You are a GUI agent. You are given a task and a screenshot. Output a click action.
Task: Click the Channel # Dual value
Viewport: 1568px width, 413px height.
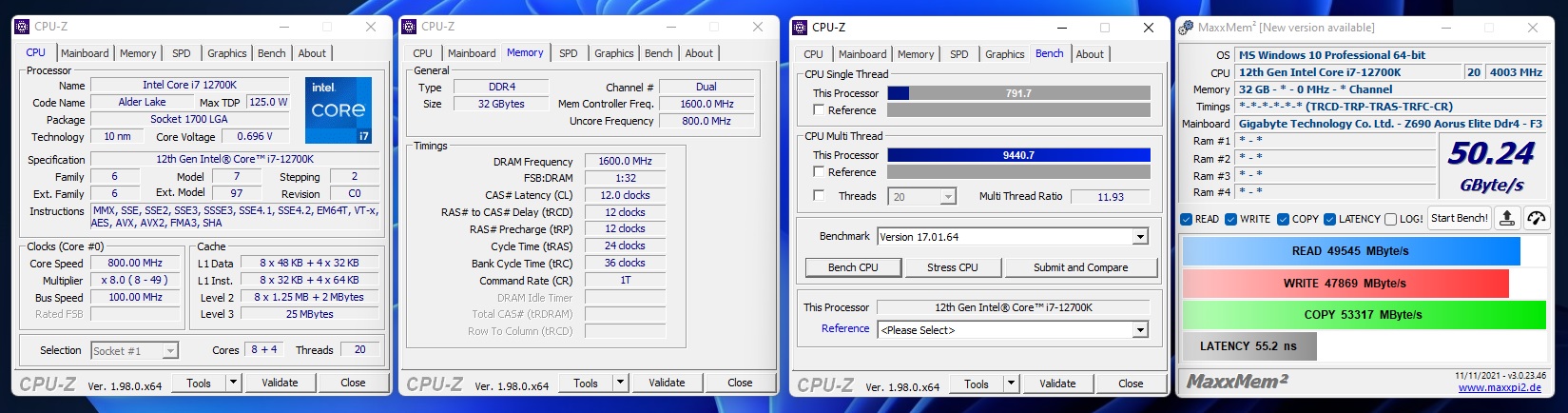(707, 87)
